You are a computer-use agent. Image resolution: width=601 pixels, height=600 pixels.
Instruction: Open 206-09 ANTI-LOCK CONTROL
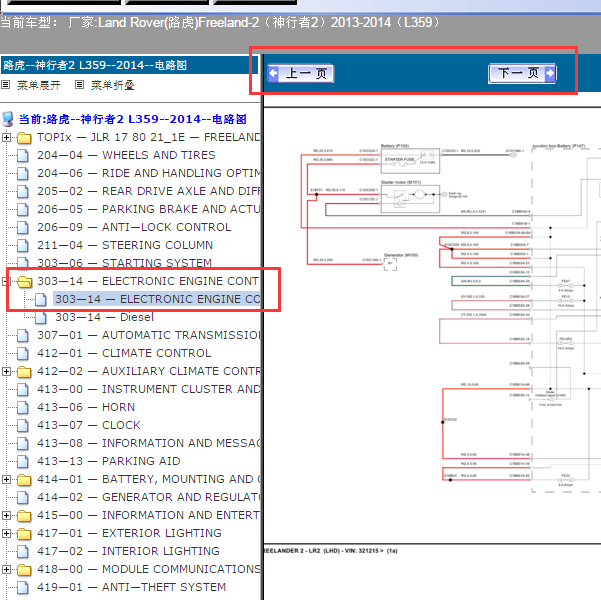tap(134, 227)
